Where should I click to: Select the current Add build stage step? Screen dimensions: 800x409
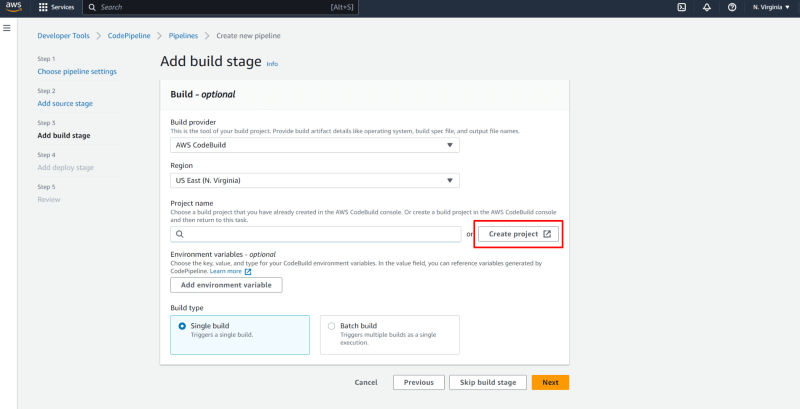pyautogui.click(x=64, y=136)
